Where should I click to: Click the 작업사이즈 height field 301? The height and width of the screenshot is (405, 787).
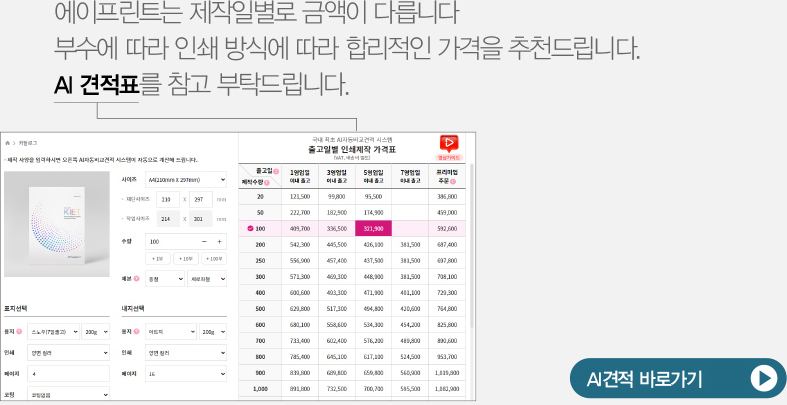point(201,219)
